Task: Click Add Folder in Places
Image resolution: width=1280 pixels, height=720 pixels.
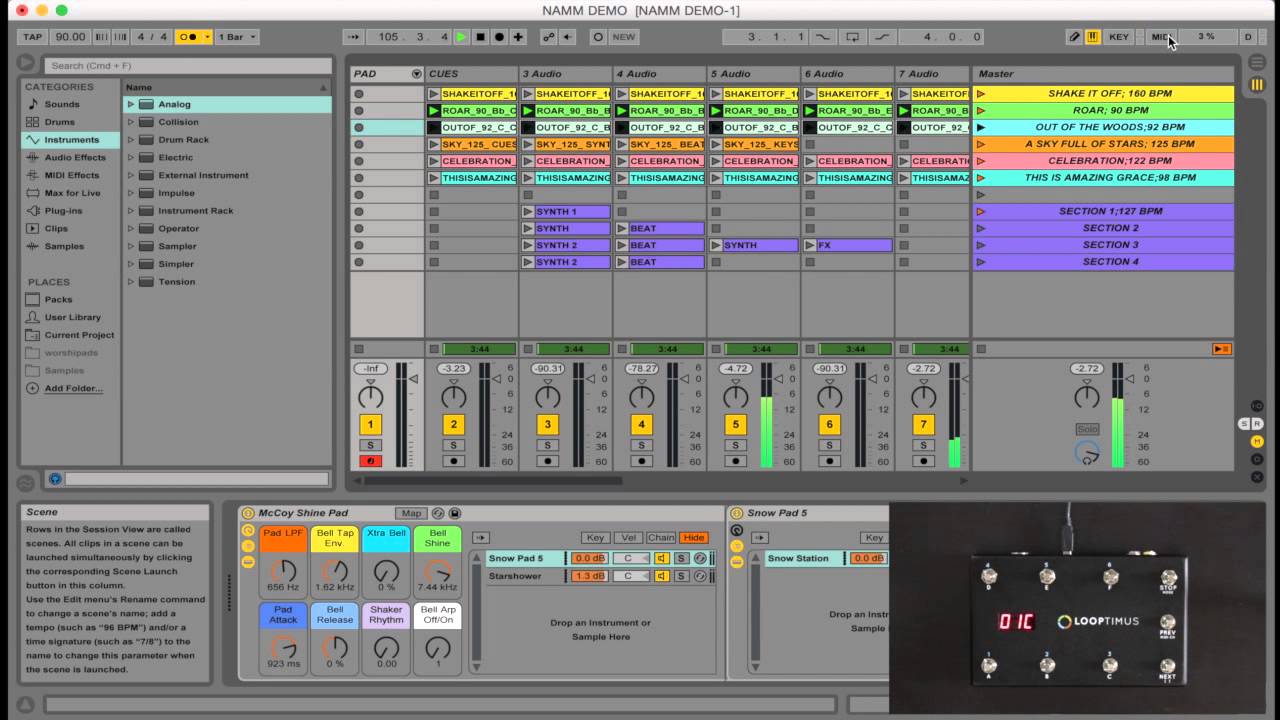Action: 73,388
